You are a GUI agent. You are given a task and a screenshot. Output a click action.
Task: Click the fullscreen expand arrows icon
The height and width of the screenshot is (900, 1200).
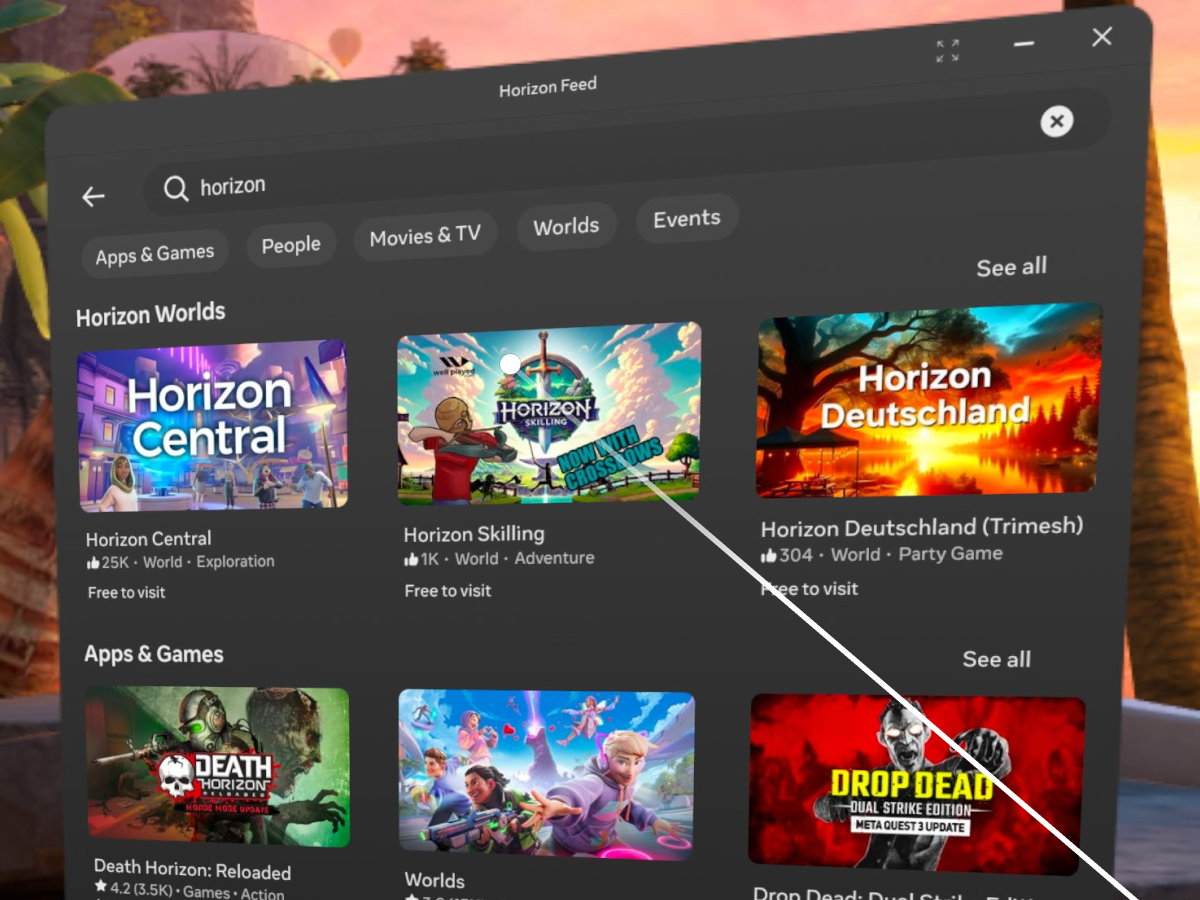947,51
